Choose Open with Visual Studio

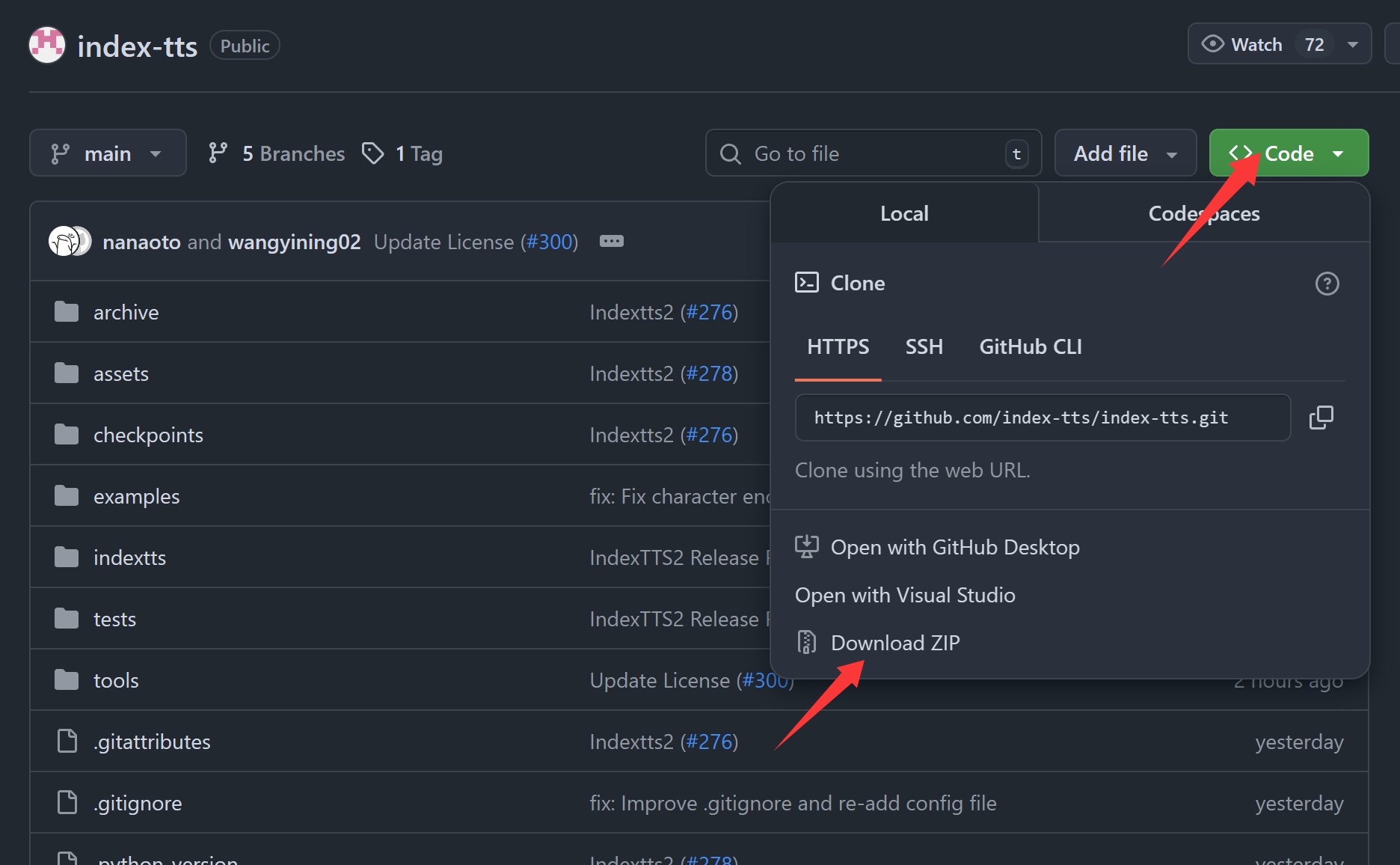pos(905,595)
